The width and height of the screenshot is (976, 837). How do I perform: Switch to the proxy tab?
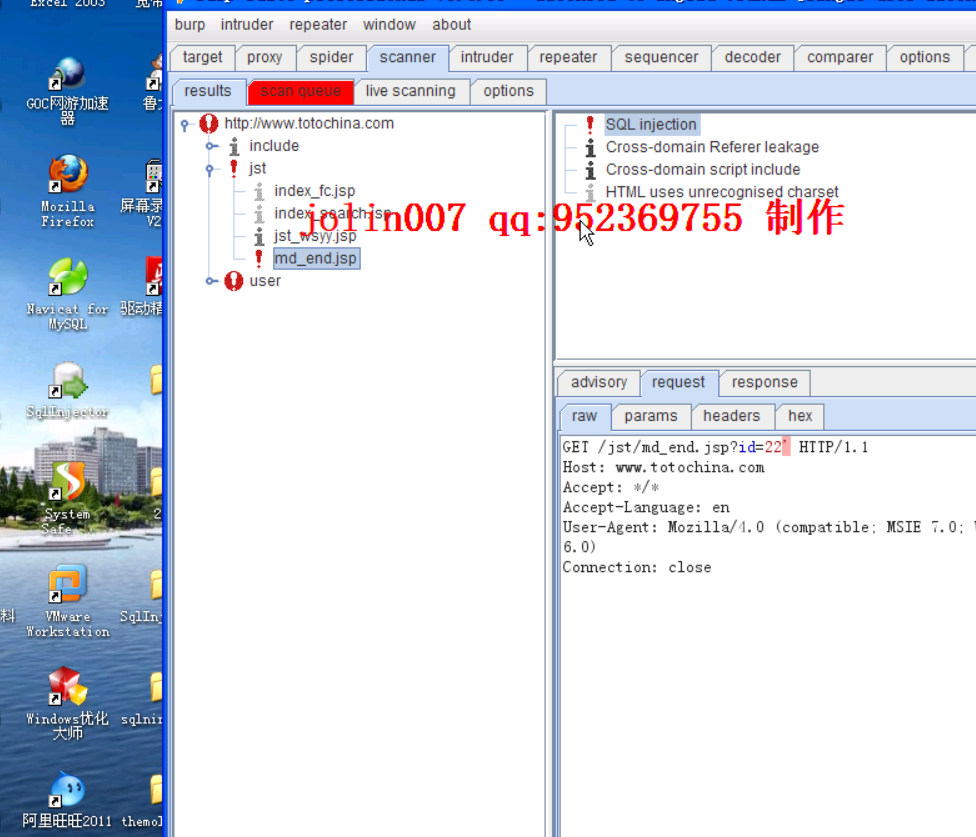tap(265, 57)
